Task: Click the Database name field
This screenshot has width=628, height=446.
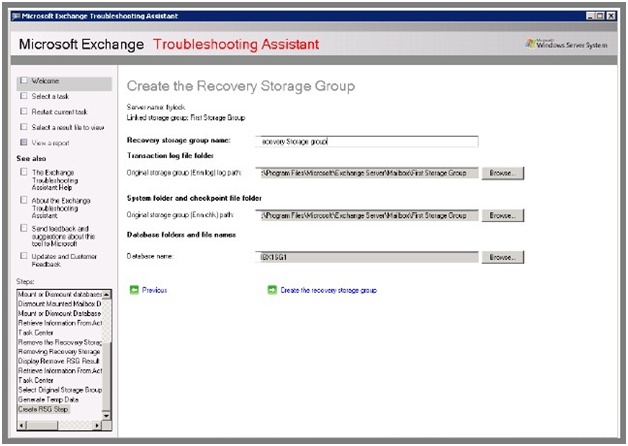Action: pos(366,257)
